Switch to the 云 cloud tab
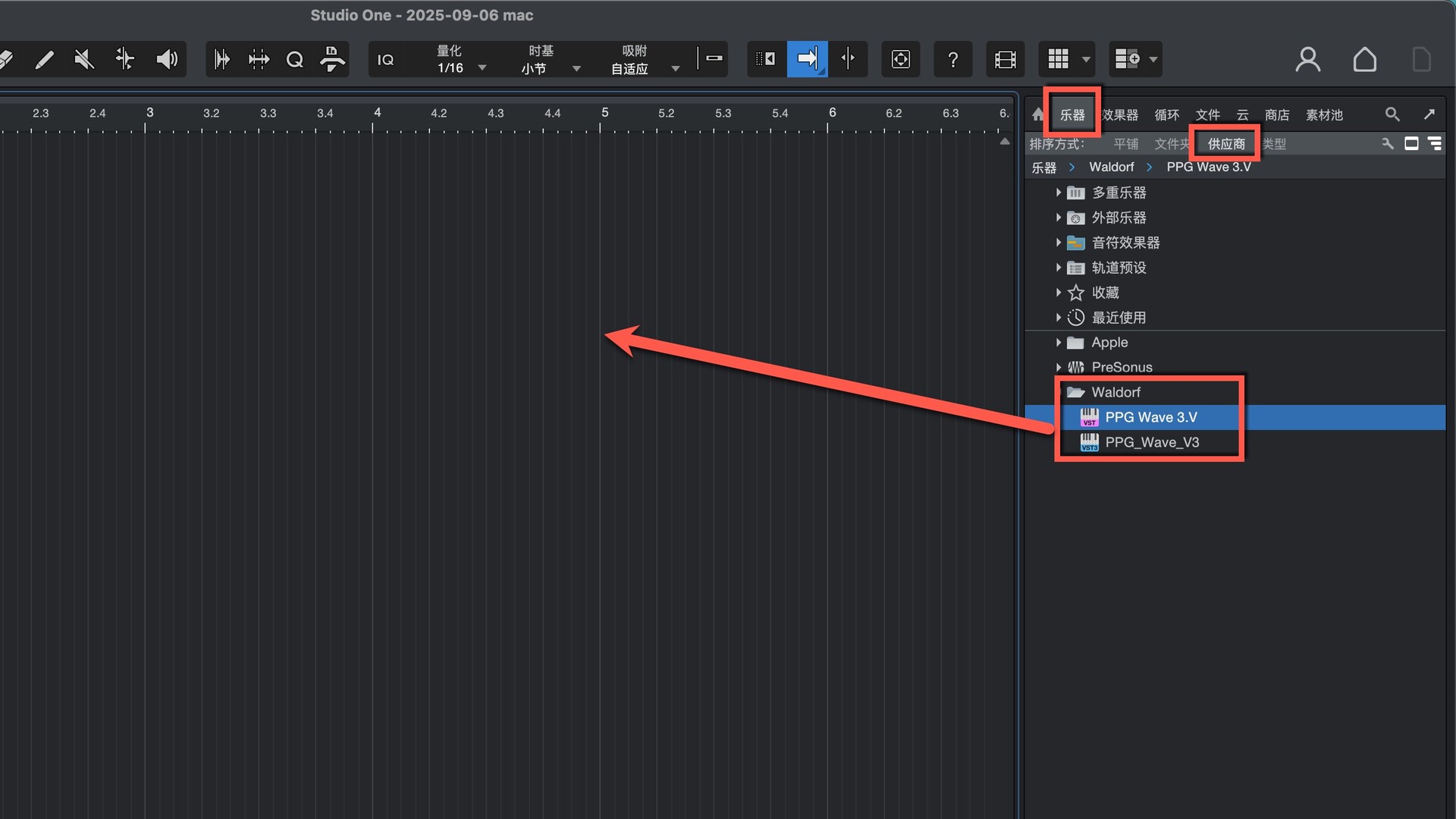Image resolution: width=1456 pixels, height=819 pixels. tap(1243, 115)
